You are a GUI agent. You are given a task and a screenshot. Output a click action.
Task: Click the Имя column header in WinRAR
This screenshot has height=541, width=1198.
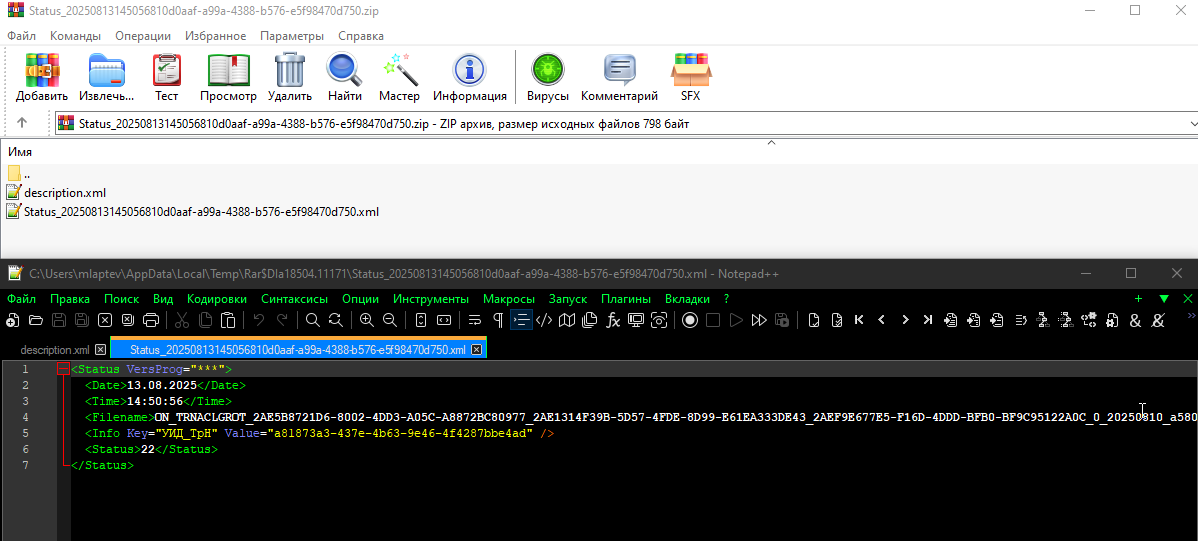click(x=20, y=151)
